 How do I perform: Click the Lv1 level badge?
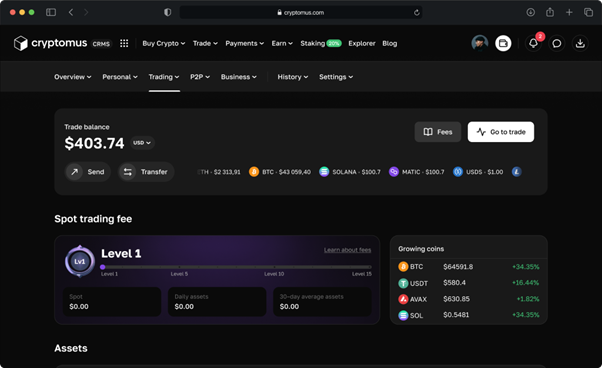(79, 261)
